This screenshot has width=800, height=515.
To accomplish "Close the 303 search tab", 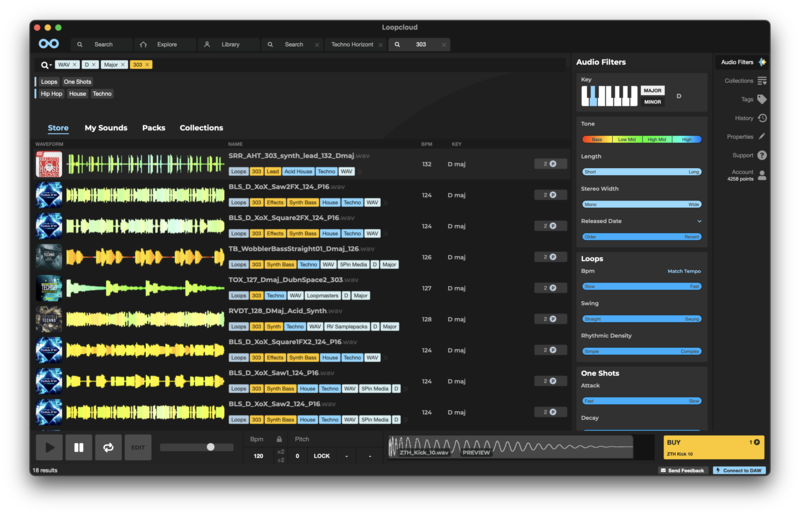I will click(x=444, y=45).
